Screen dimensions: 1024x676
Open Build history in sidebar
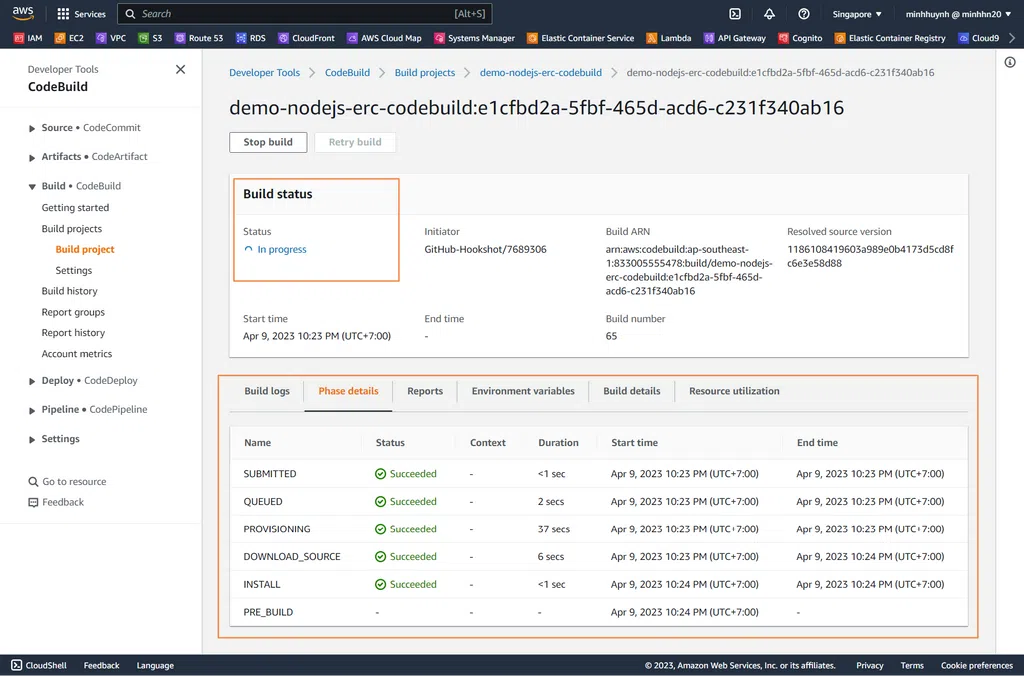click(x=69, y=291)
